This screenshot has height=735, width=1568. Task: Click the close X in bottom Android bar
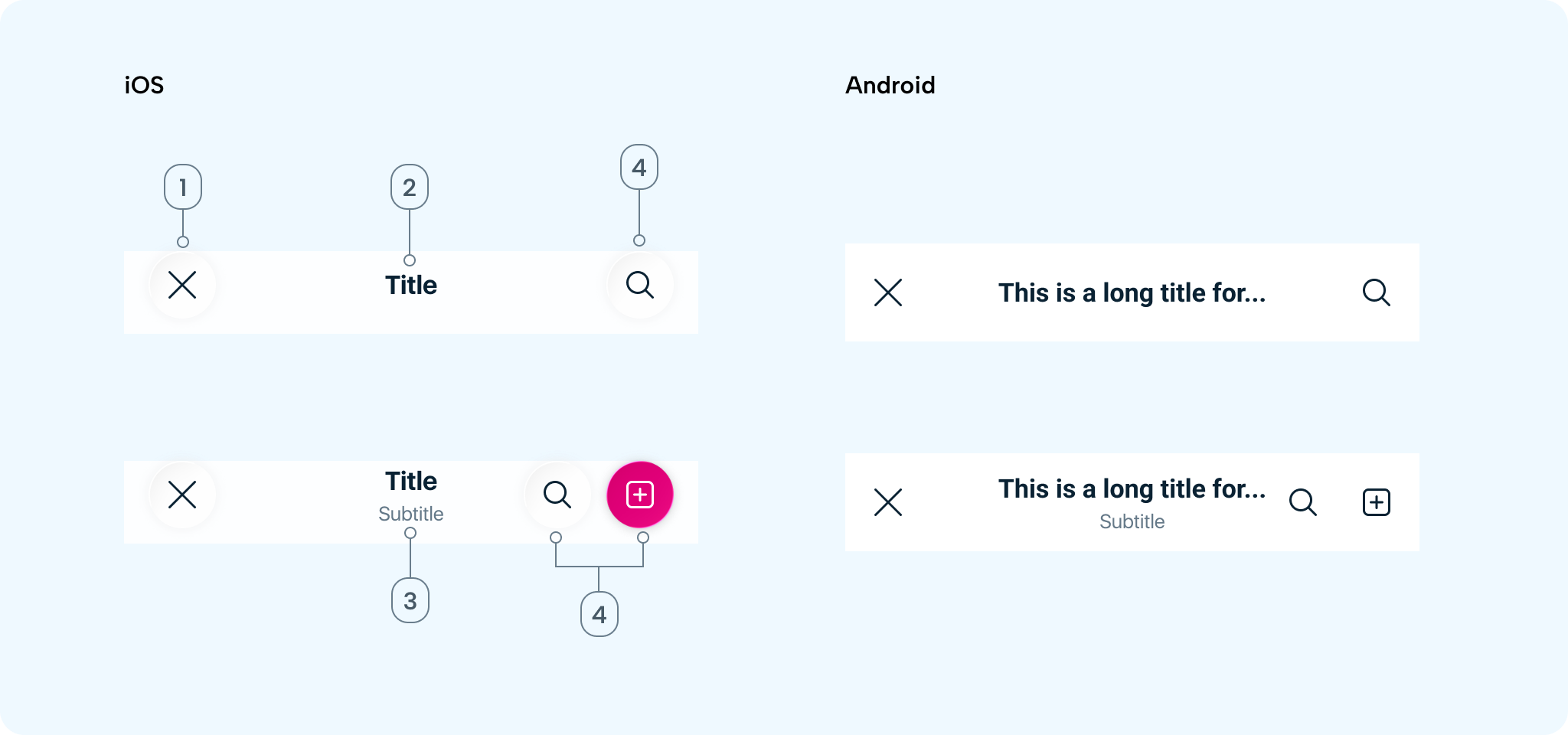pos(888,502)
